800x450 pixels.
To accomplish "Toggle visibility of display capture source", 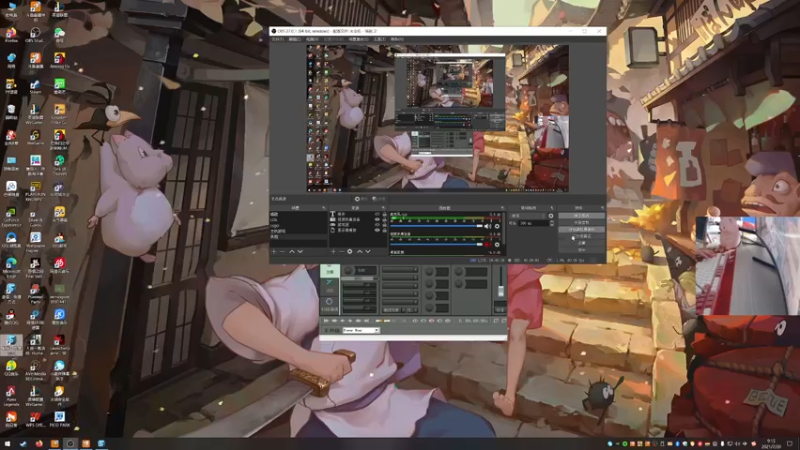I will 377,230.
